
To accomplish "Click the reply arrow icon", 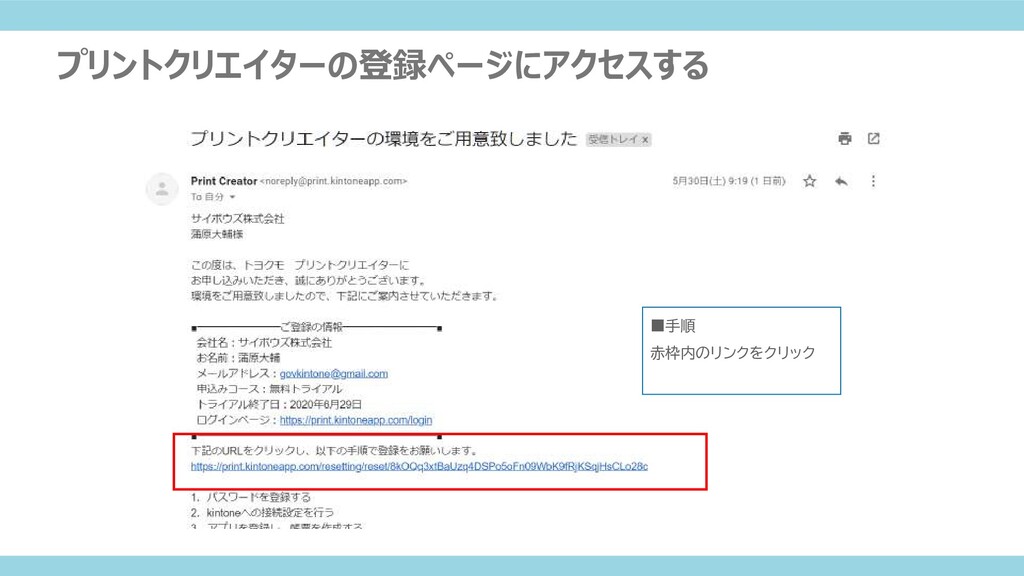I will click(841, 181).
